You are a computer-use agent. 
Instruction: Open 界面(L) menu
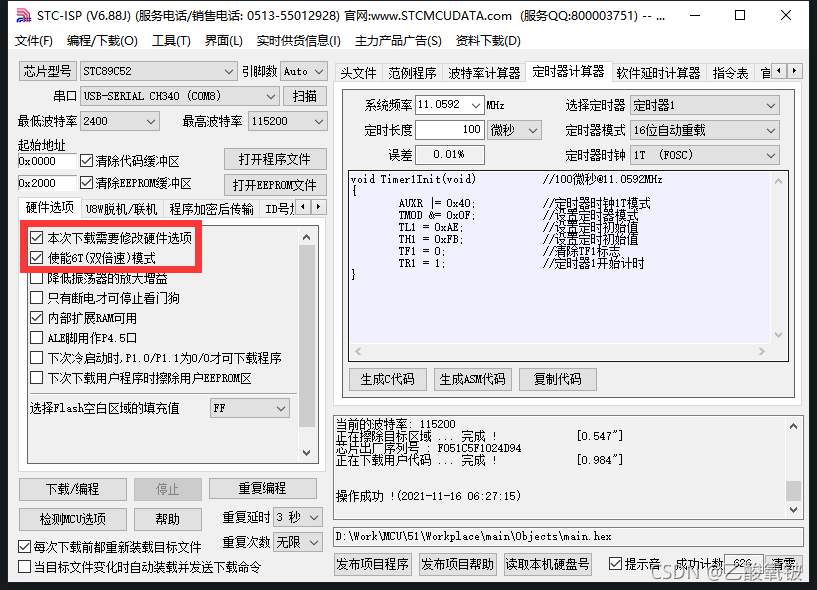[x=224, y=41]
